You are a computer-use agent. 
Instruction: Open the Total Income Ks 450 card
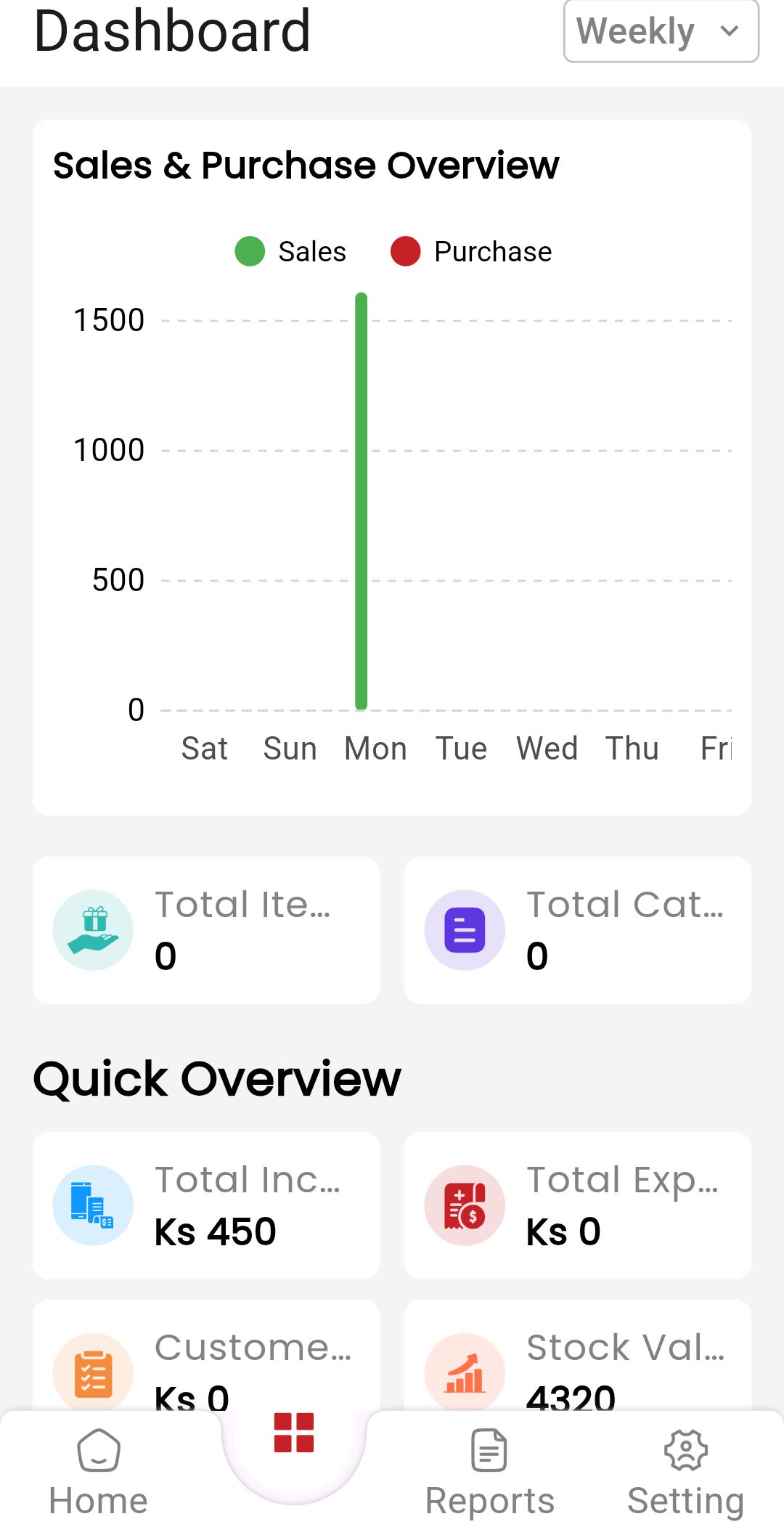tap(206, 1205)
